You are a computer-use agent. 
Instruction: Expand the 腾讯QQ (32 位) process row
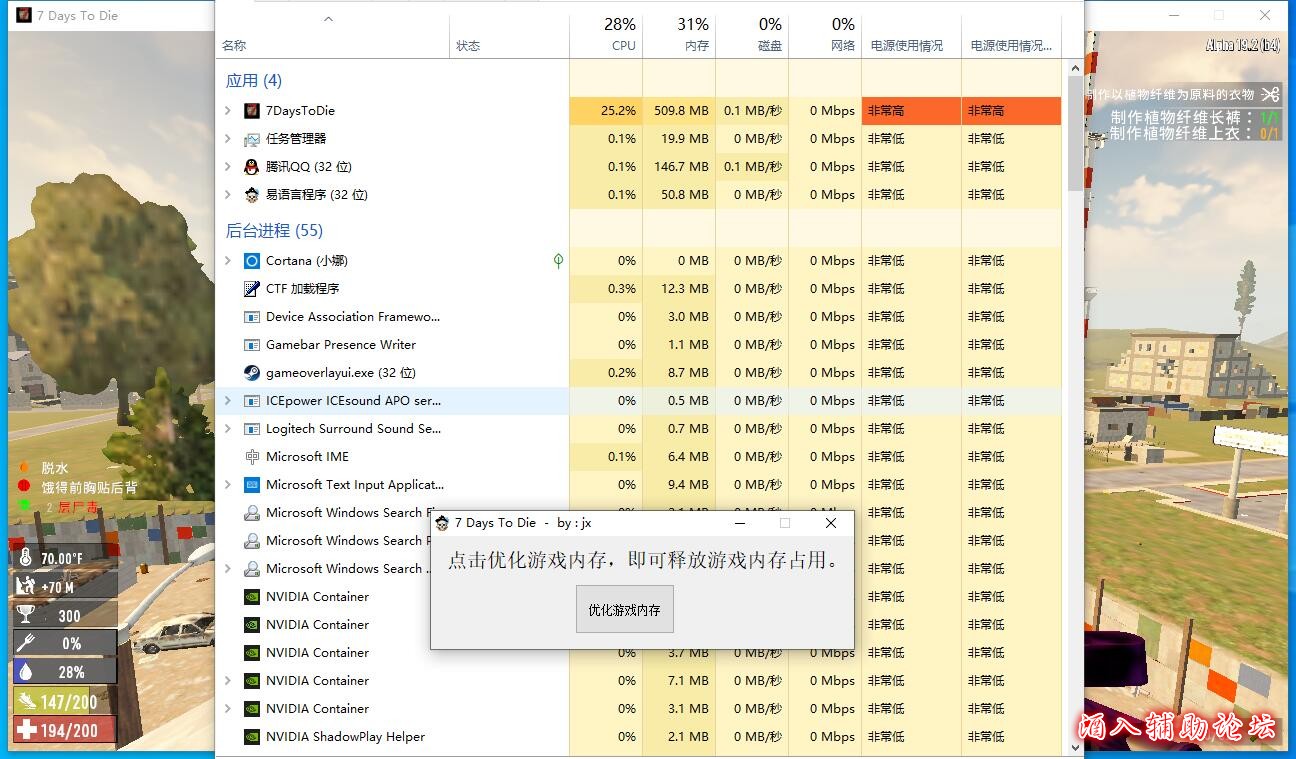click(x=228, y=167)
